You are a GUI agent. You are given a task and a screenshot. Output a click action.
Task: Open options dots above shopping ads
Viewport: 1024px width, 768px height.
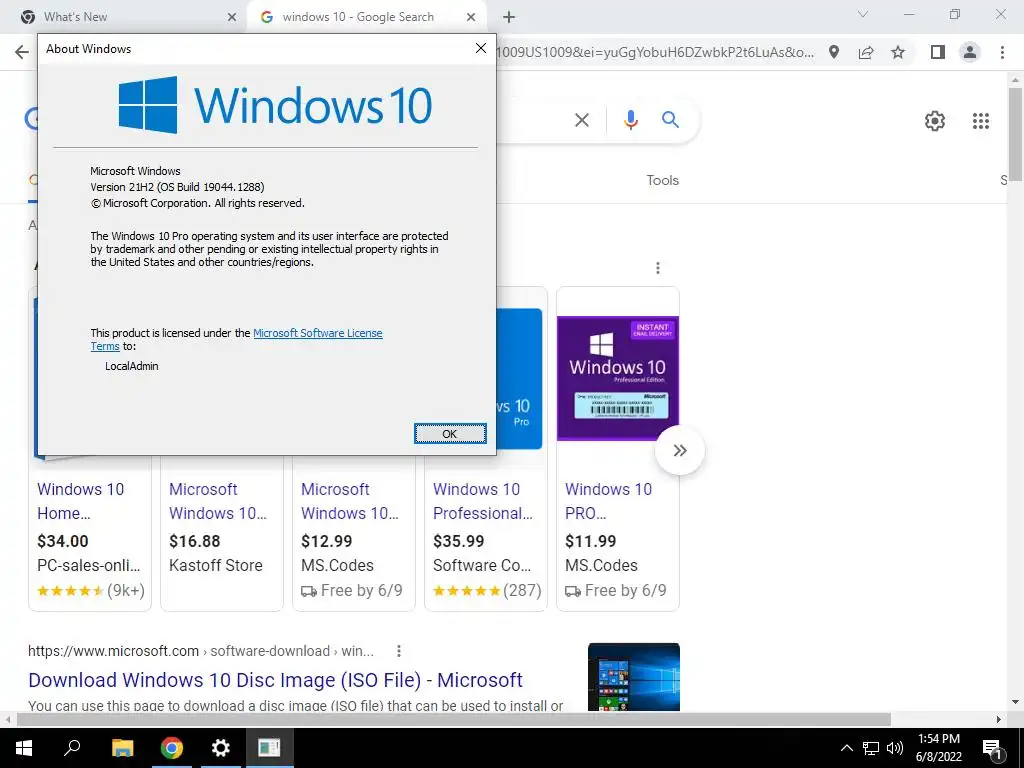click(x=658, y=268)
